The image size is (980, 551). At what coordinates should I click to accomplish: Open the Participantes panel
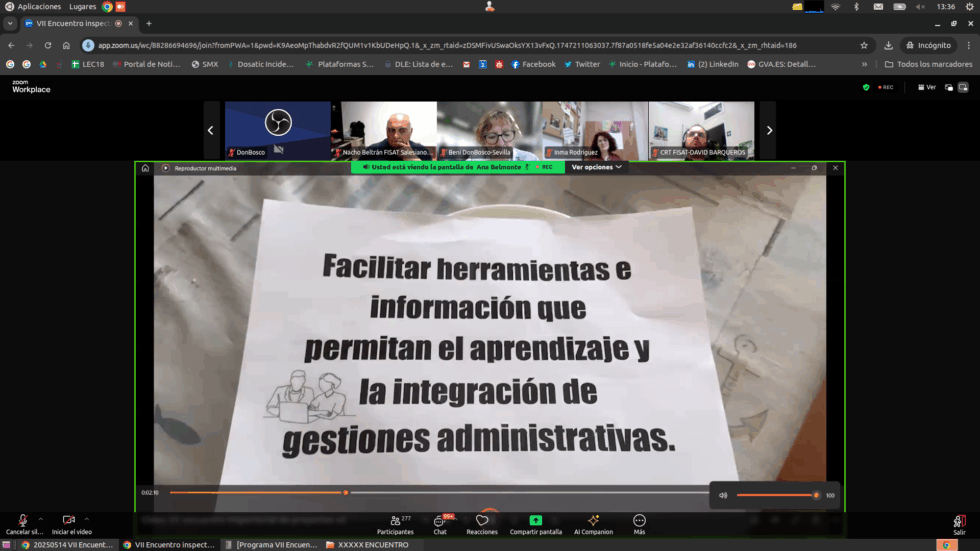[395, 522]
